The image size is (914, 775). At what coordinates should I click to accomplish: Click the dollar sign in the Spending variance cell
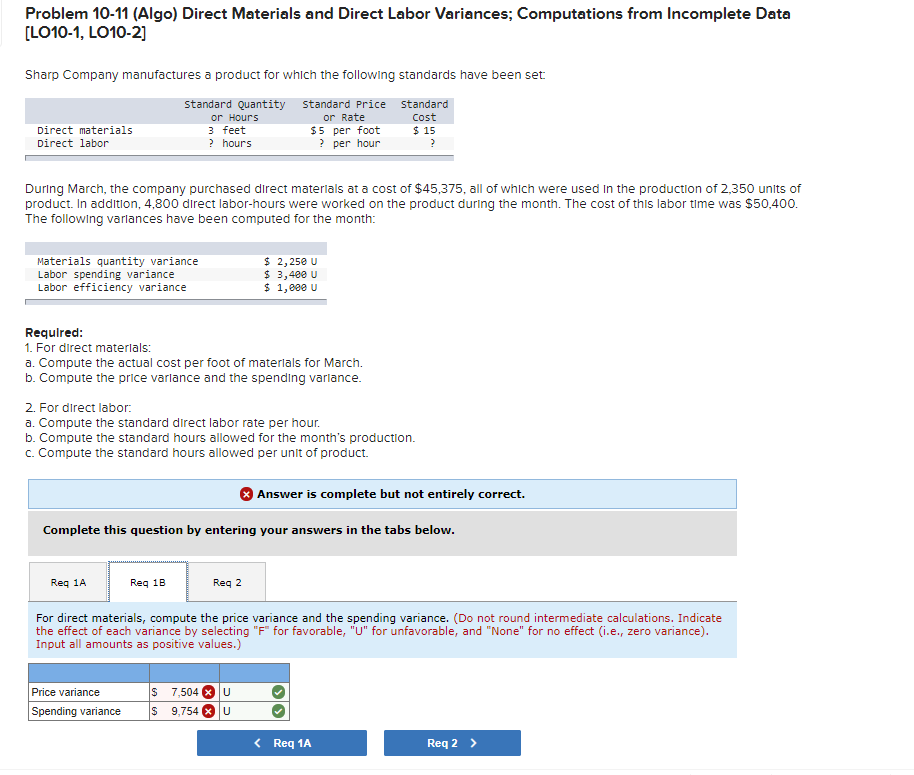click(x=155, y=710)
